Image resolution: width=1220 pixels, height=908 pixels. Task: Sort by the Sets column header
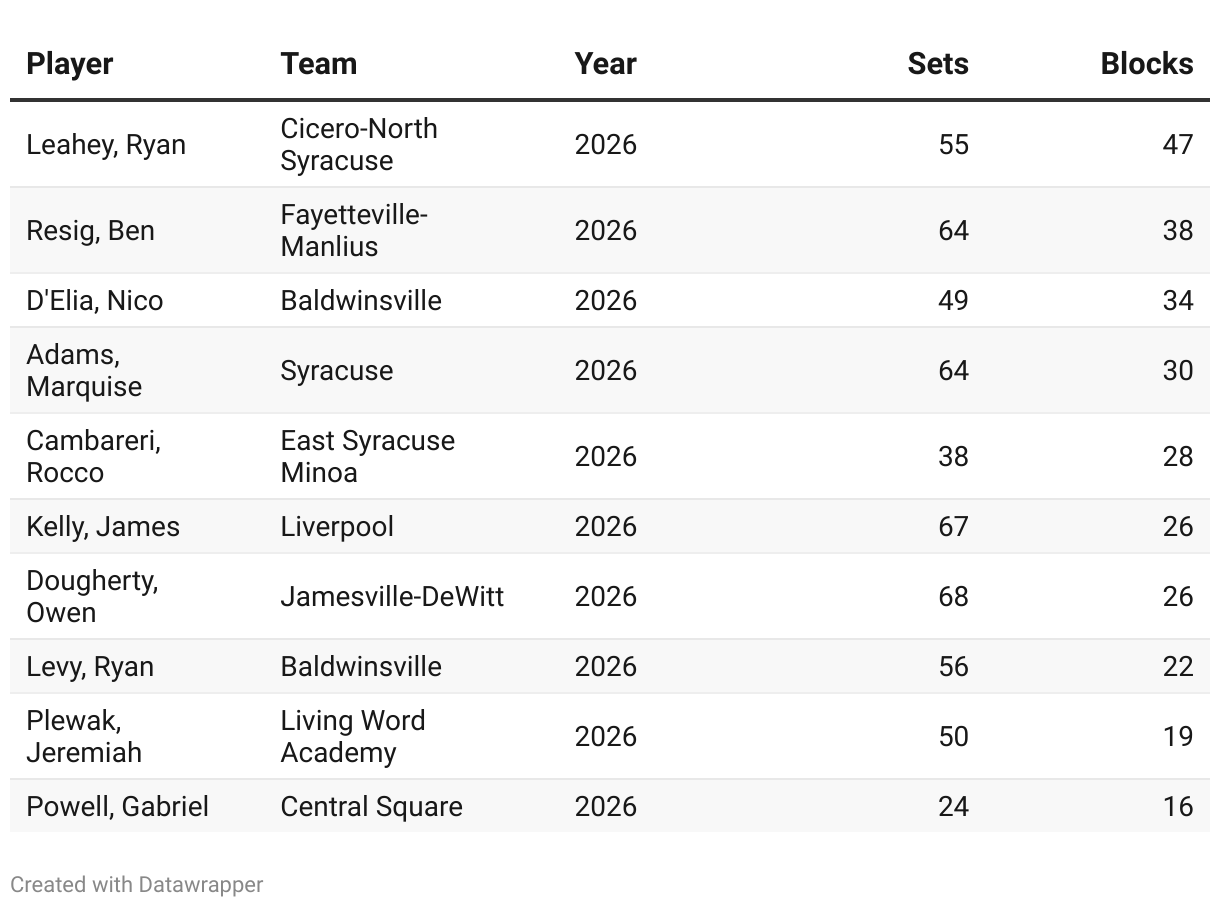tap(937, 64)
